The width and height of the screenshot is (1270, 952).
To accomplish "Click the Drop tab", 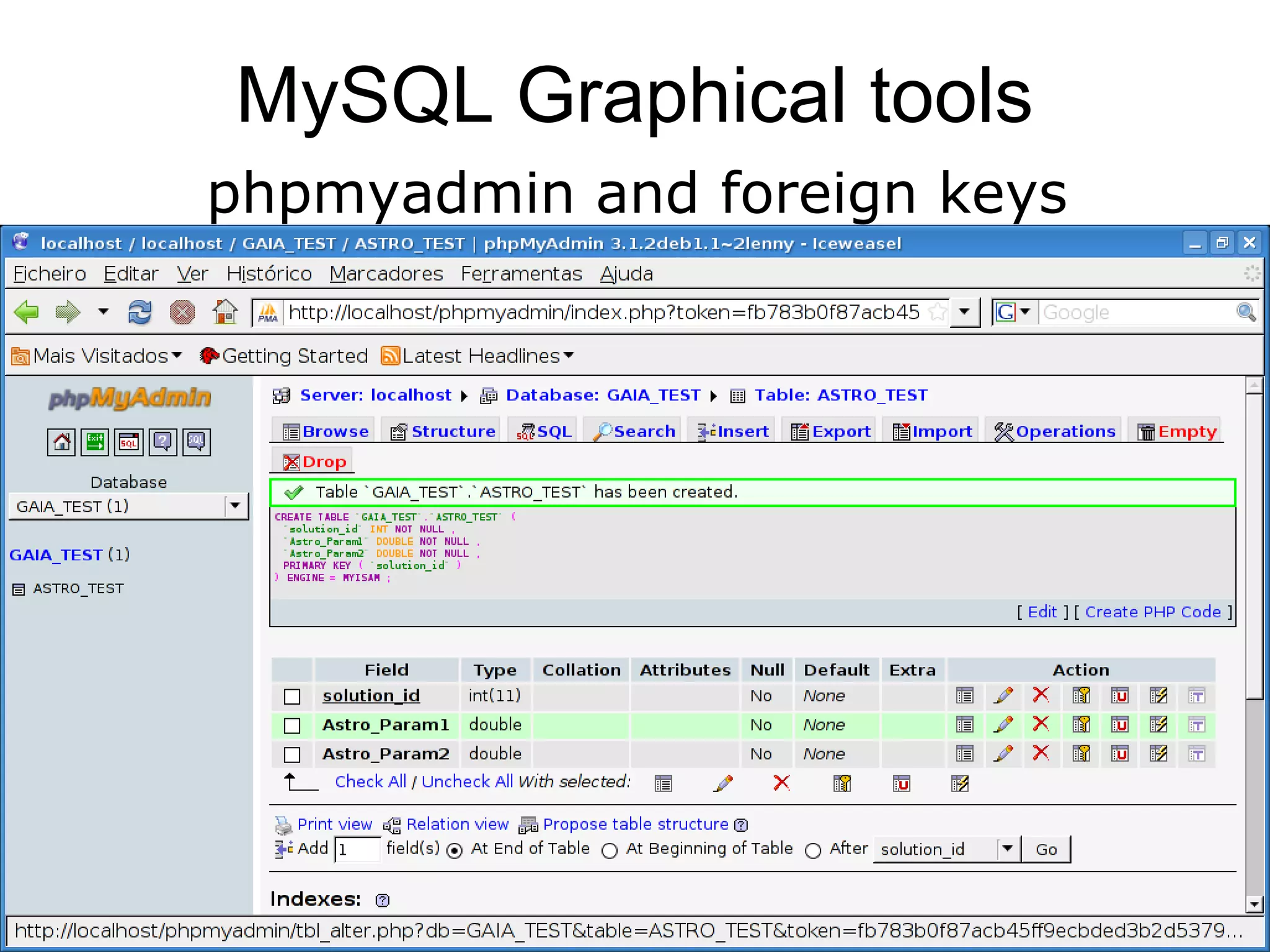I will click(314, 462).
